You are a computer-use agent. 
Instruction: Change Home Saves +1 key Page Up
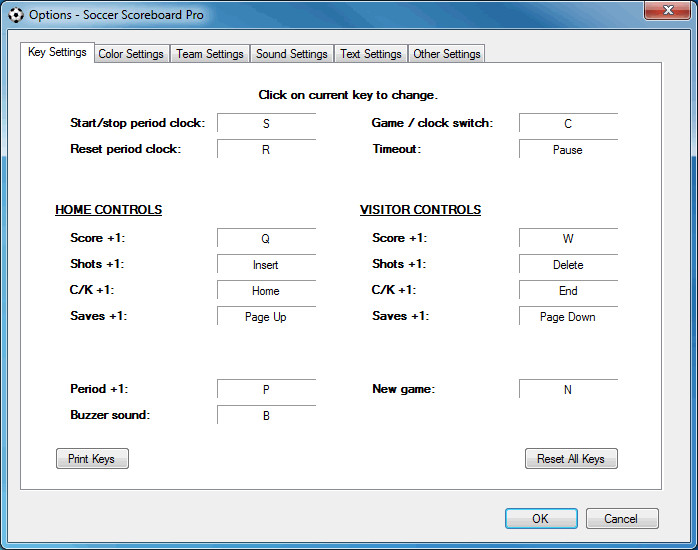266,316
